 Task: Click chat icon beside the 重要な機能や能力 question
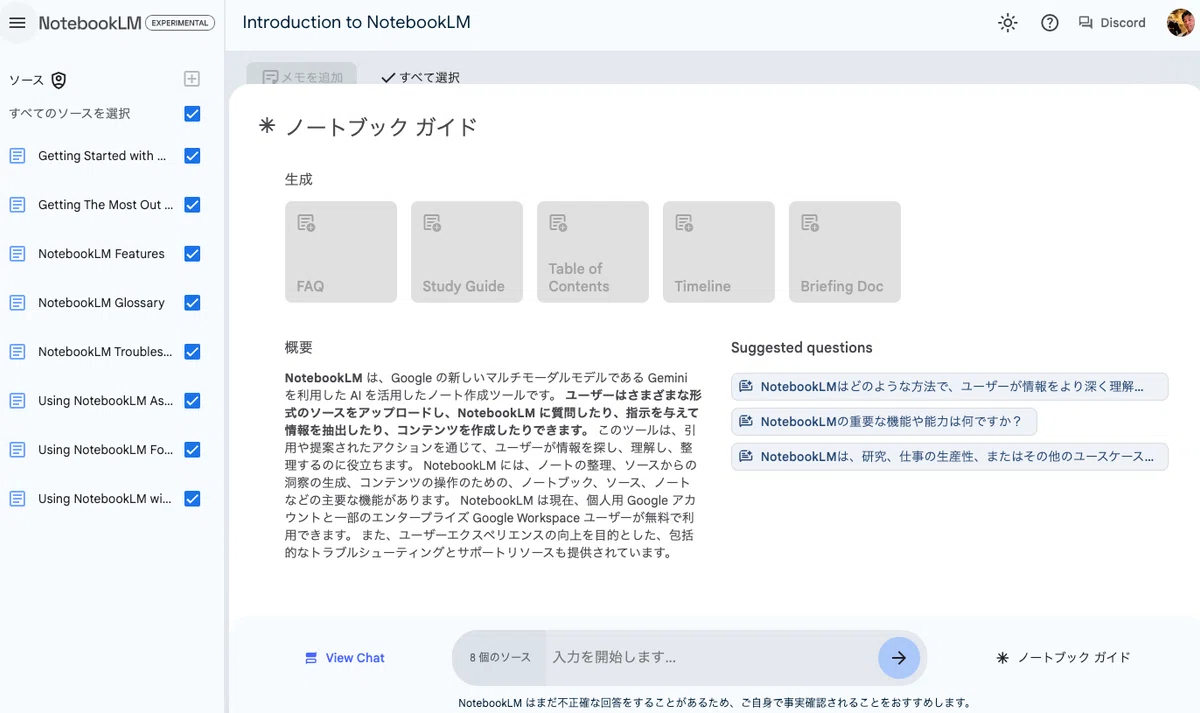[746, 421]
